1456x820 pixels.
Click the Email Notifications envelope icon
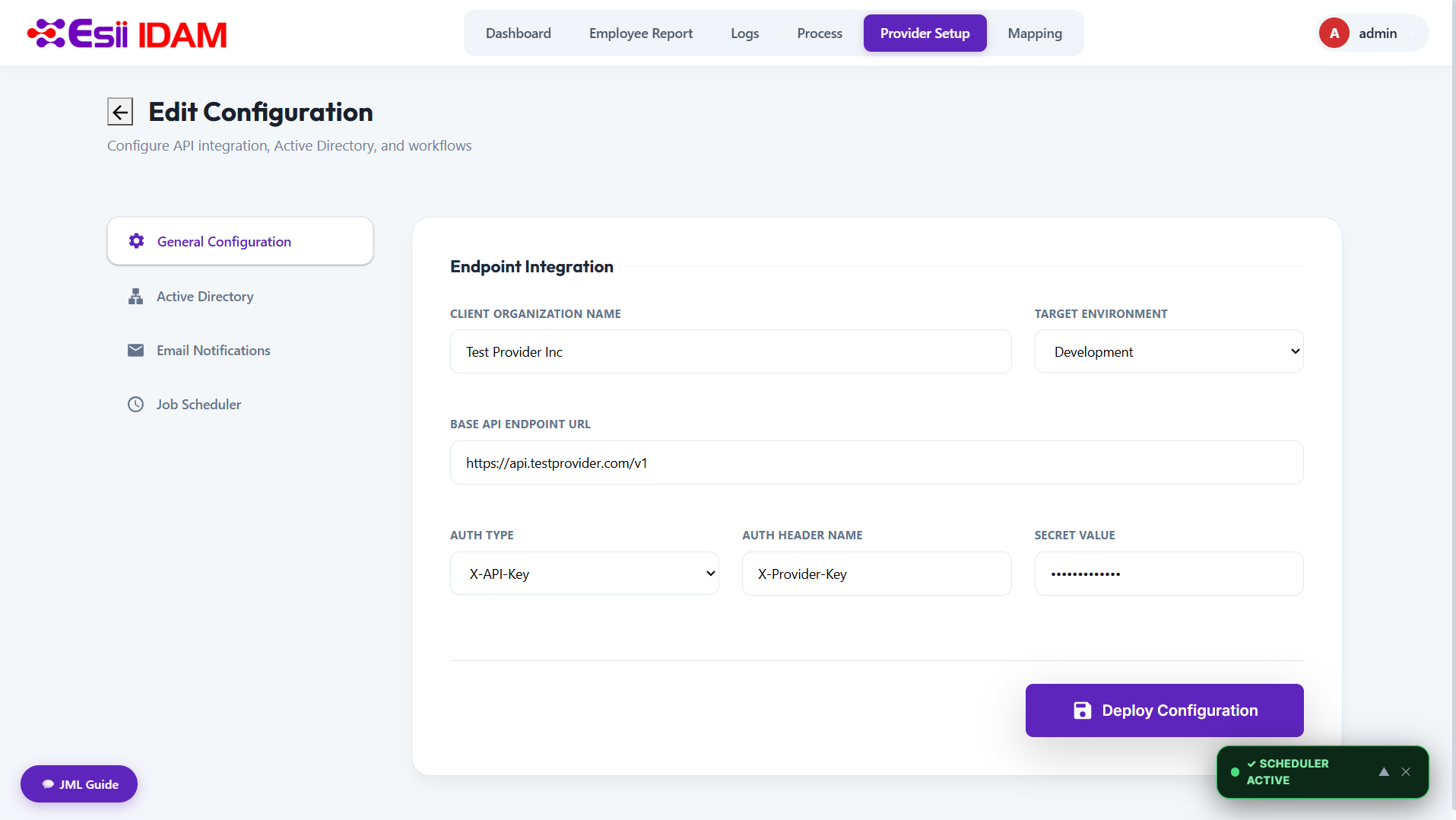135,351
